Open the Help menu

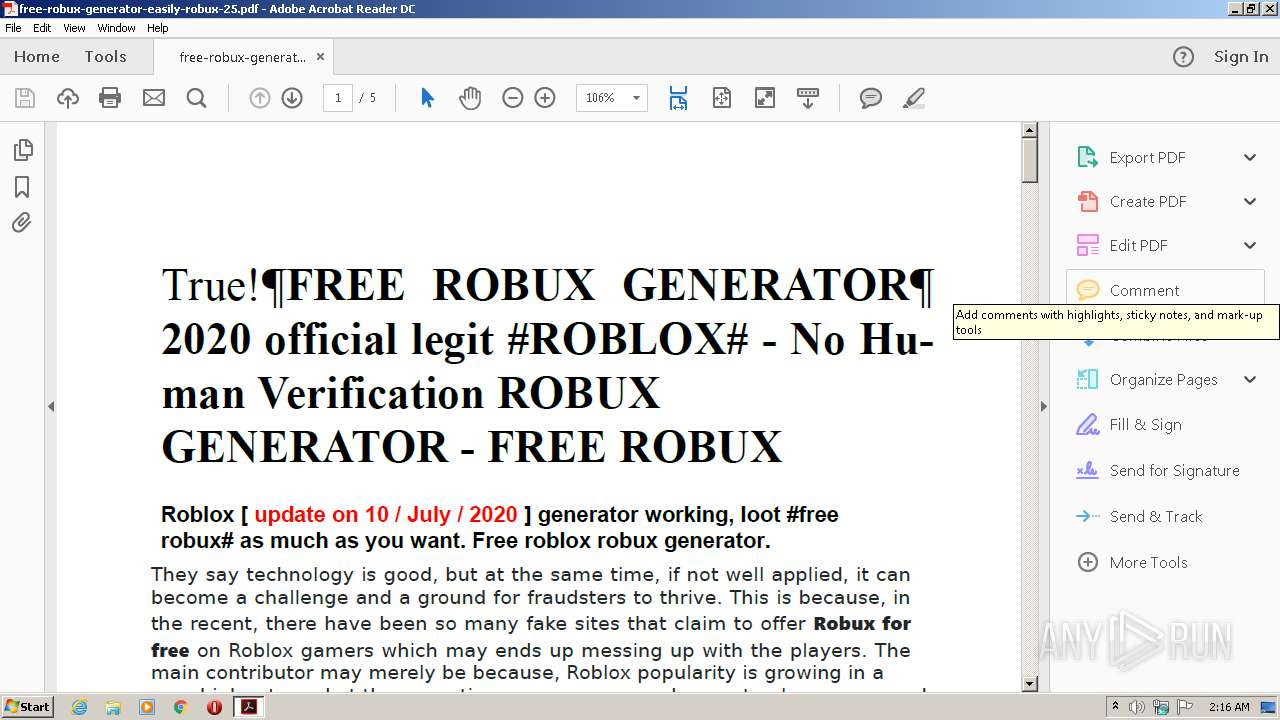(158, 28)
